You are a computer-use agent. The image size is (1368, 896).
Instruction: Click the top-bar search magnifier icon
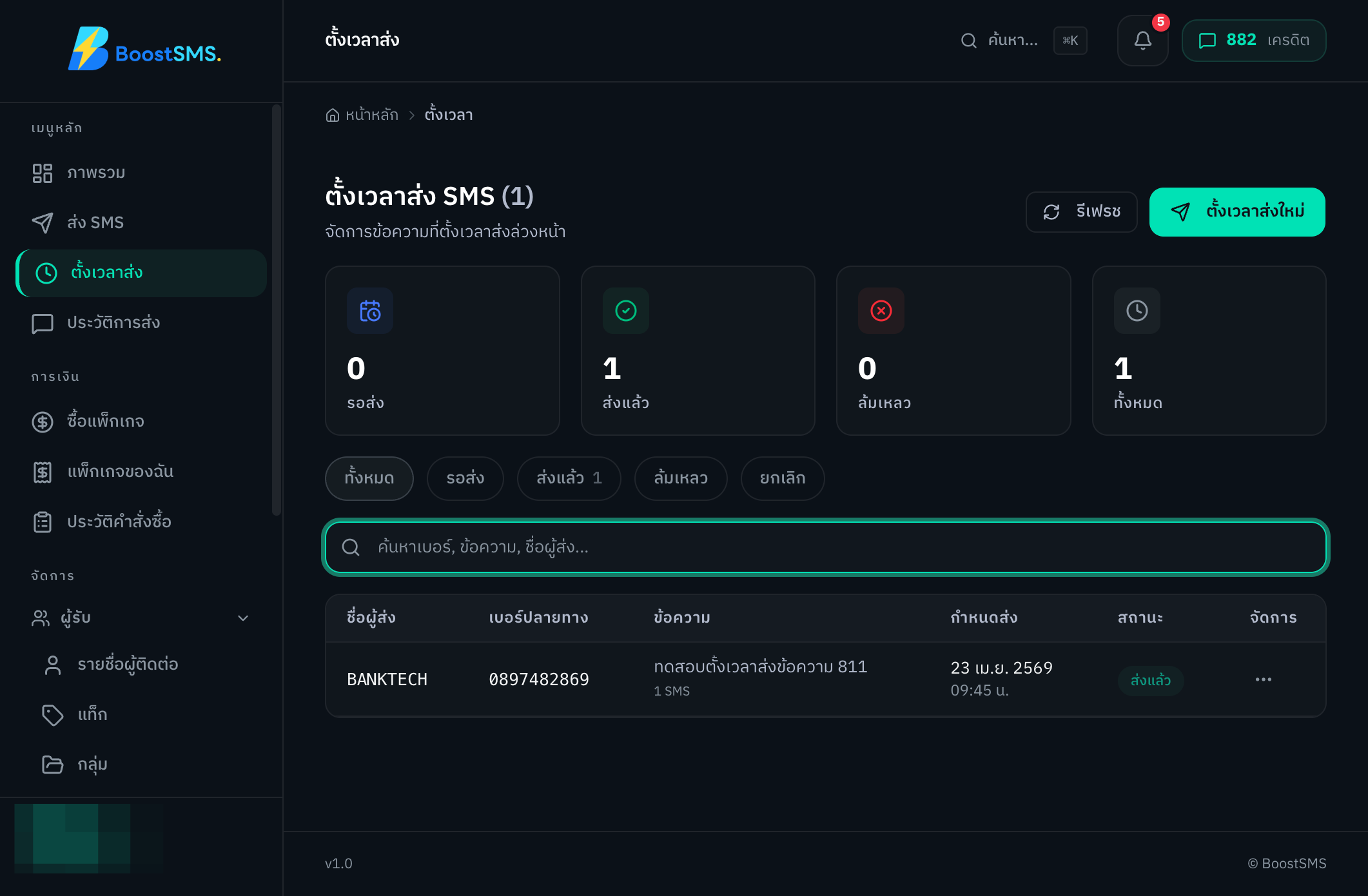(x=968, y=41)
